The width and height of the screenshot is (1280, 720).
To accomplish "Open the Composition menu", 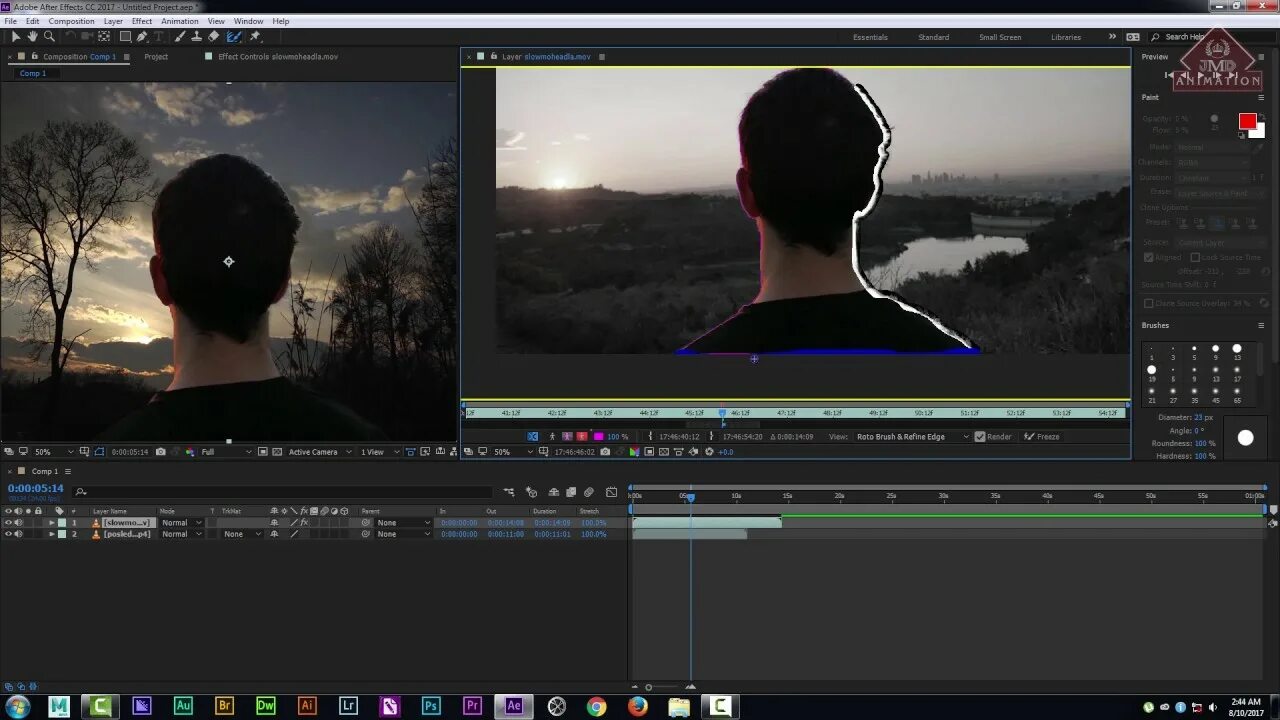I will 71,20.
